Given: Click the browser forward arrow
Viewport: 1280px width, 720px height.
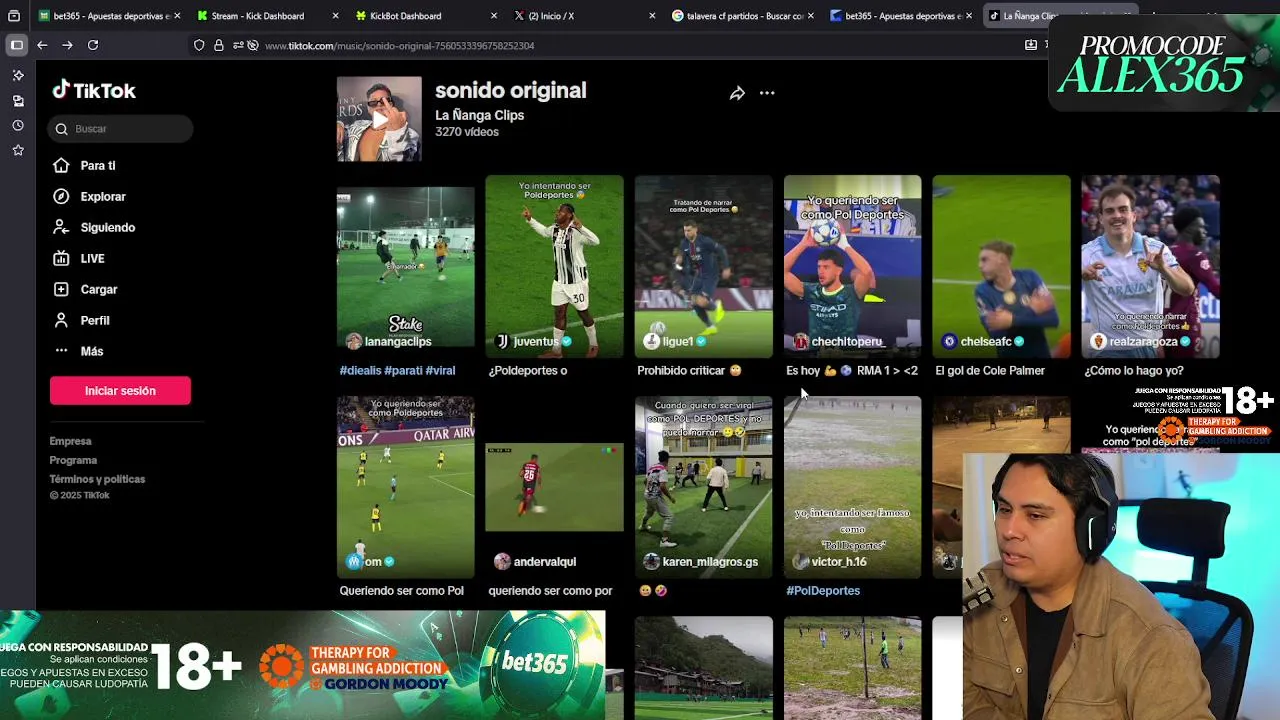Looking at the screenshot, I should click(x=67, y=45).
